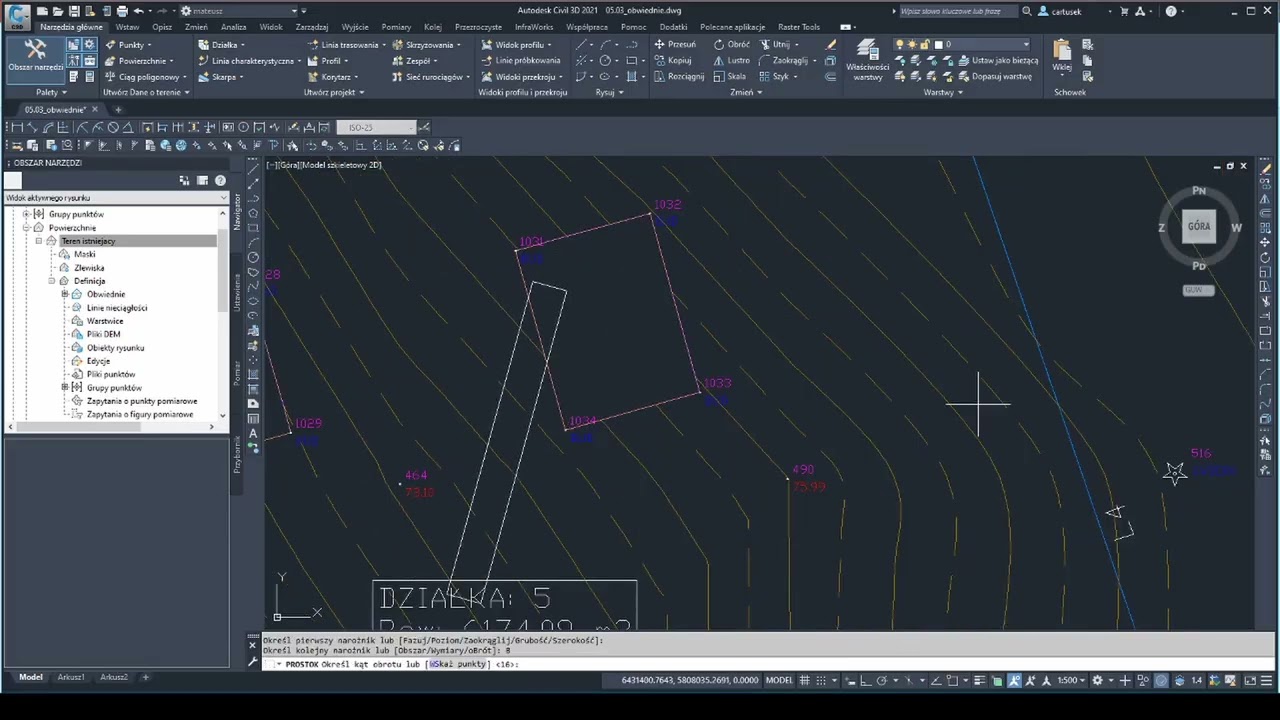This screenshot has width=1280, height=720.
Task: Open workspace switching gear in status bar
Action: tap(1097, 680)
